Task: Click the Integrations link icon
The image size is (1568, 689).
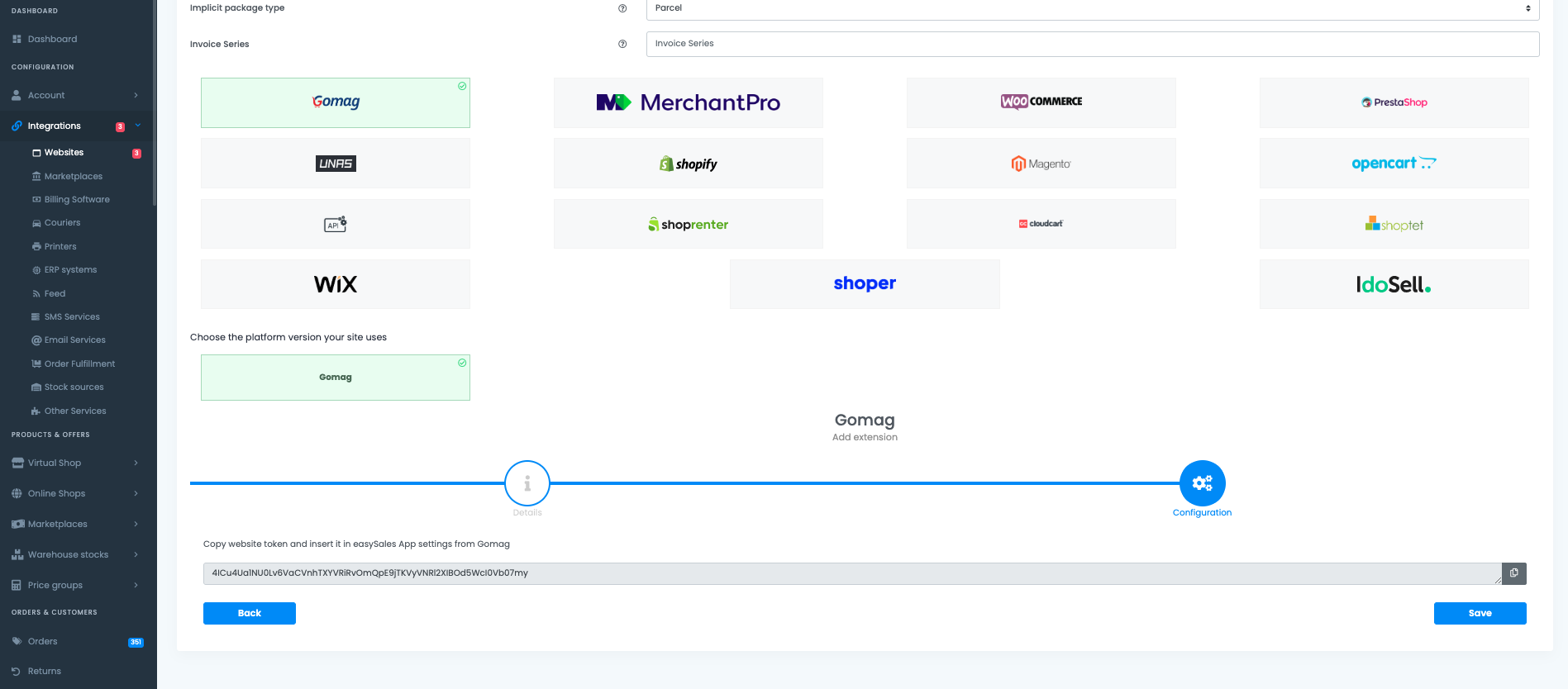Action: pyautogui.click(x=17, y=126)
